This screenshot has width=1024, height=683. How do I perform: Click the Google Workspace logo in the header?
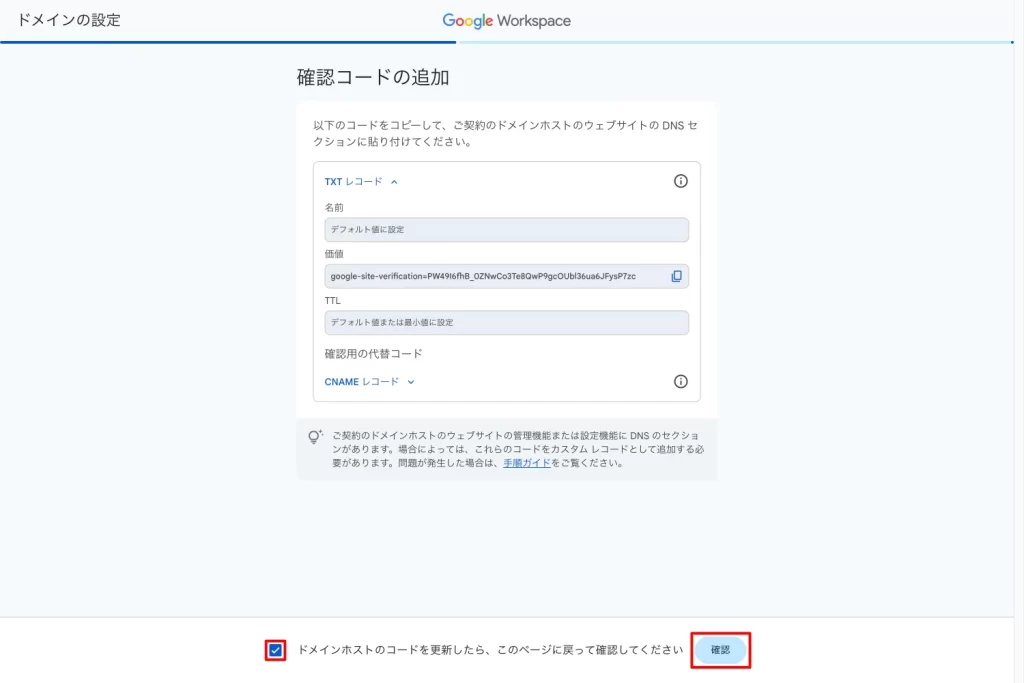[506, 20]
